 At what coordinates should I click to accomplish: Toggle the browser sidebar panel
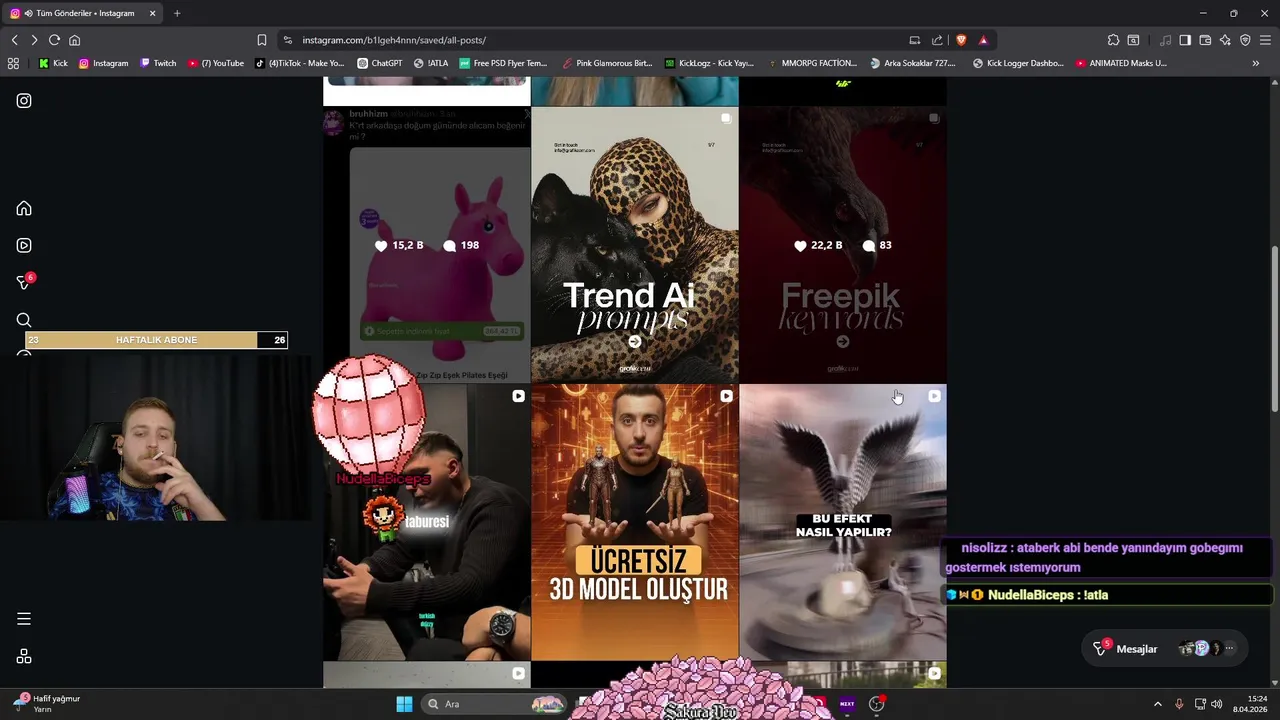[x=1185, y=40]
